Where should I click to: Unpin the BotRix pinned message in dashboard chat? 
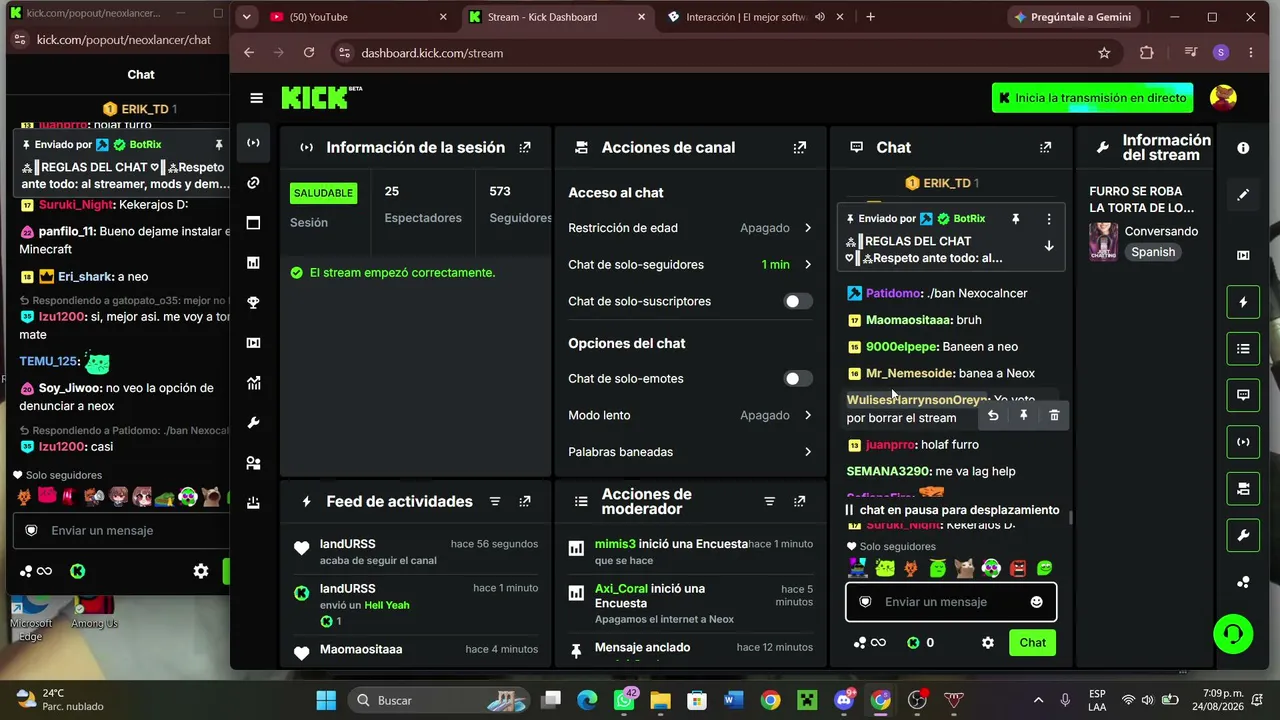pos(1015,219)
